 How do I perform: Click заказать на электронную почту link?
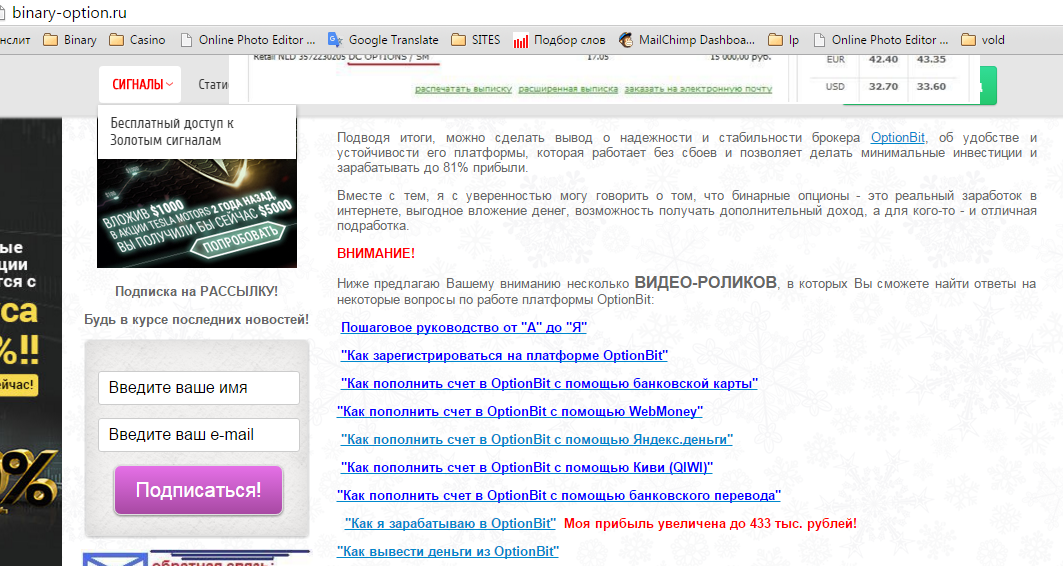(698, 89)
